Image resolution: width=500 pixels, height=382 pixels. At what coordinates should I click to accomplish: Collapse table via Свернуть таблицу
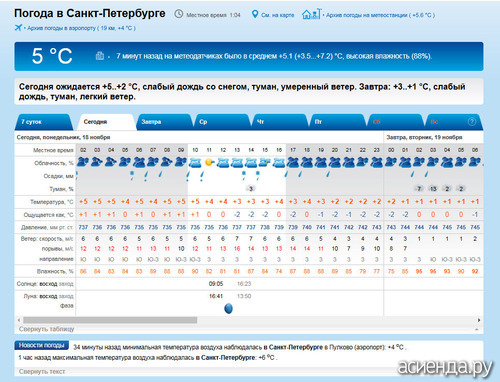[x=46, y=329]
